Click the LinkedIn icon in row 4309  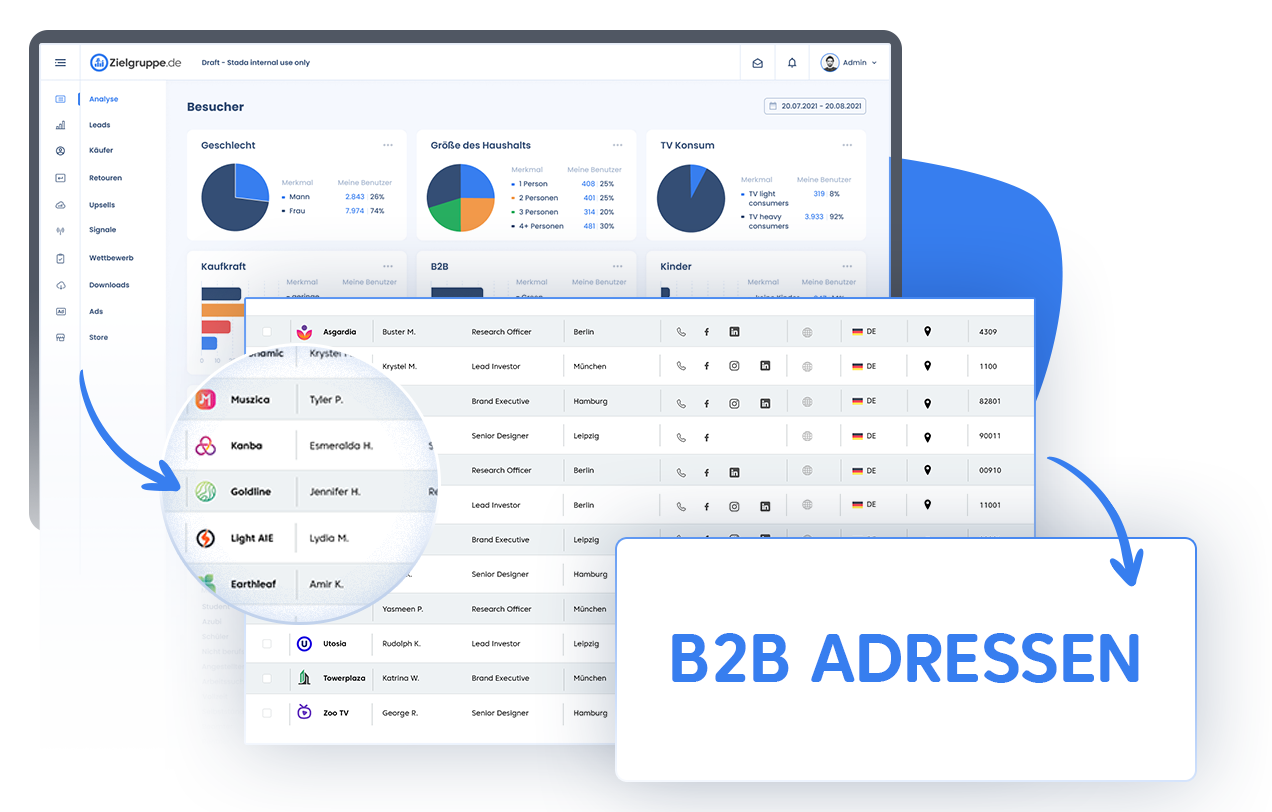(x=734, y=332)
